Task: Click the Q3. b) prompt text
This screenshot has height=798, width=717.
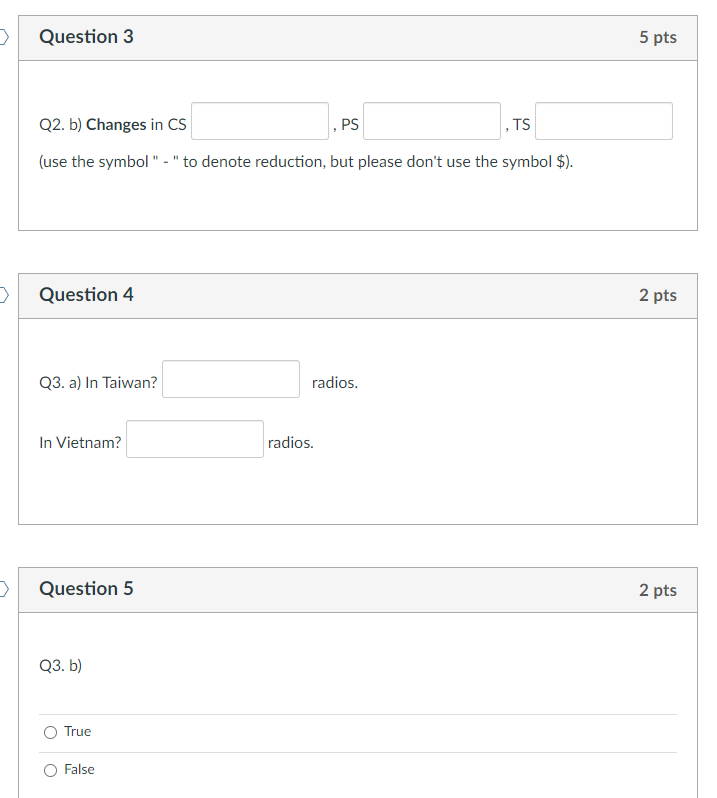Action: click(61, 666)
